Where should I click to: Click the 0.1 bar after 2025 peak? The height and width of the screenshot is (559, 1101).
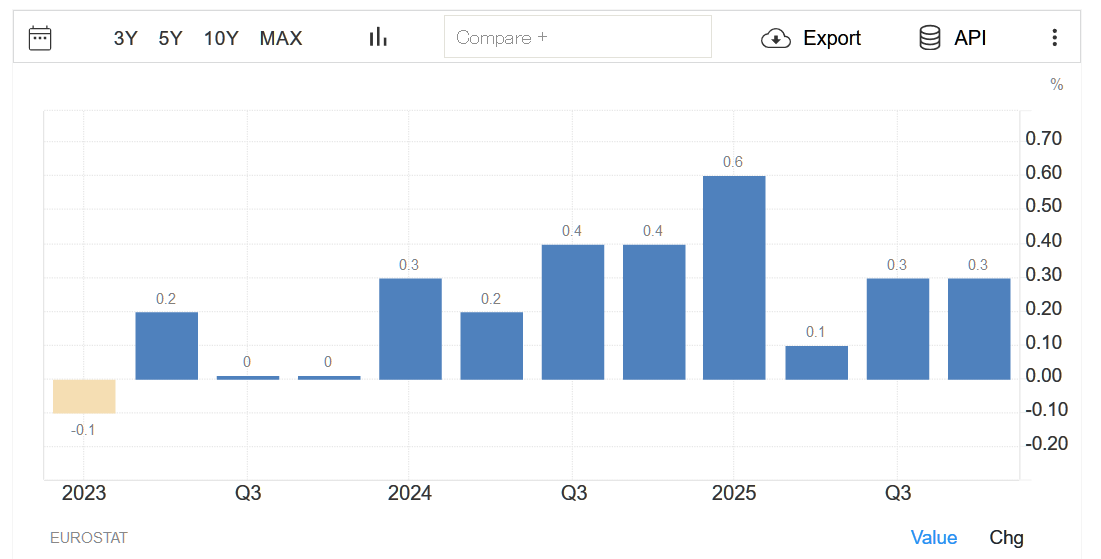[x=816, y=362]
